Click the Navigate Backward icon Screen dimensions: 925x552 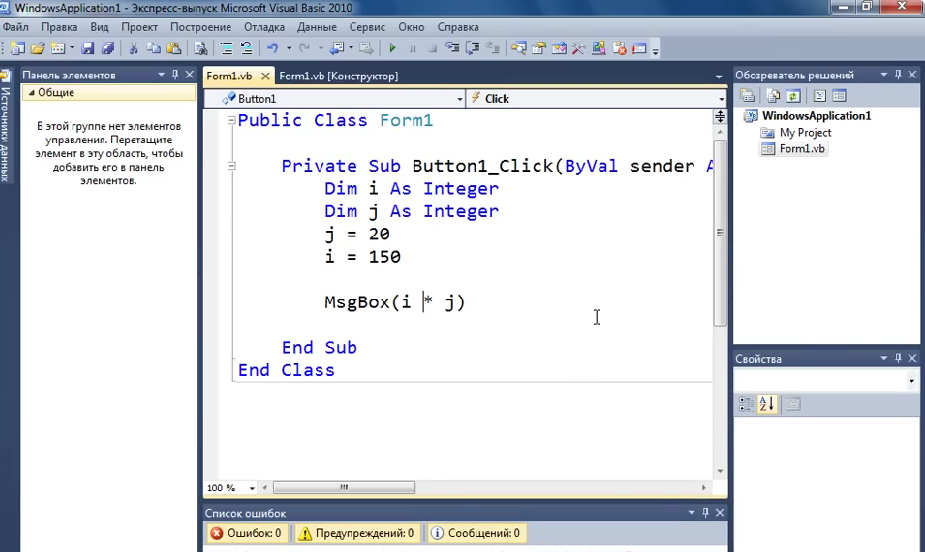[x=337, y=48]
